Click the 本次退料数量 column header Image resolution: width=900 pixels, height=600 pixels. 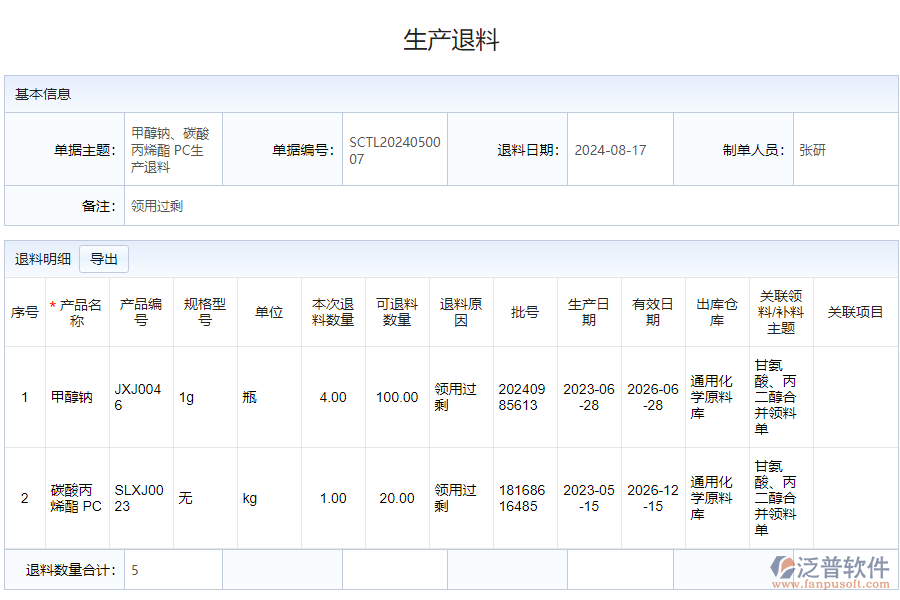(x=333, y=312)
